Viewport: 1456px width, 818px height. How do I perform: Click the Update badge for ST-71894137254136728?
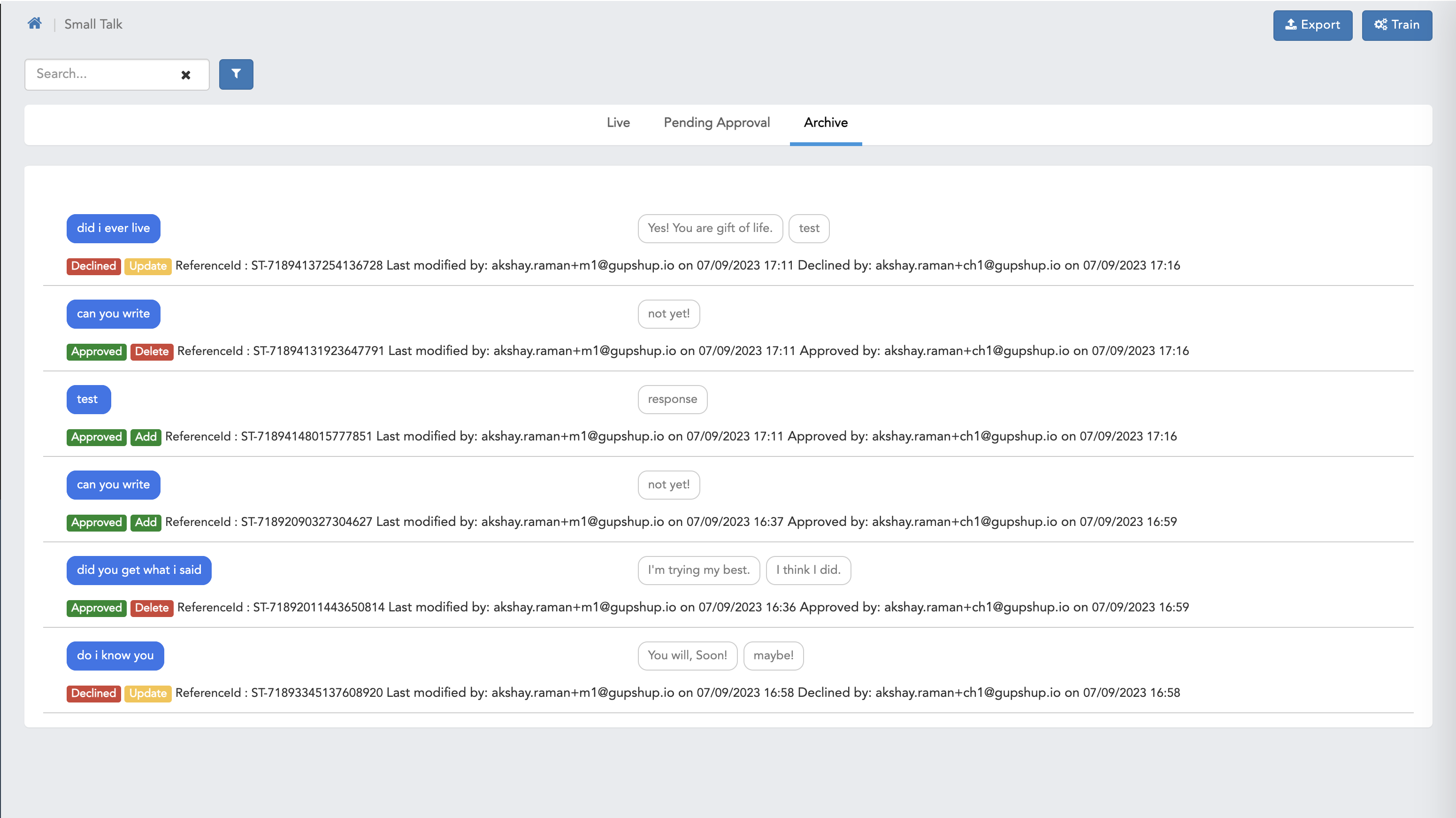click(x=147, y=266)
